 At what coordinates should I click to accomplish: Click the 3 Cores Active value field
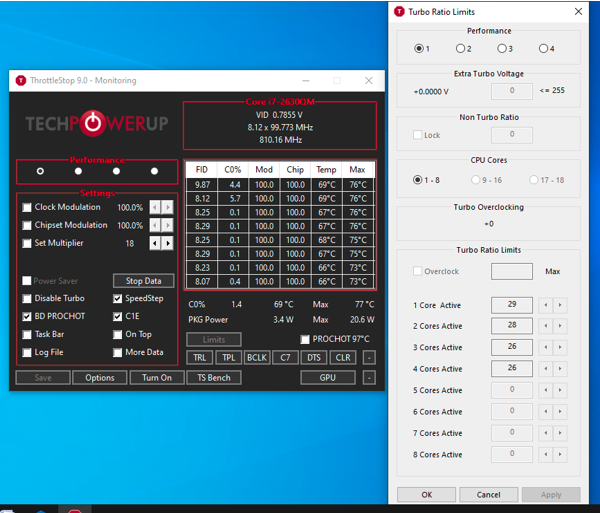pos(512,347)
